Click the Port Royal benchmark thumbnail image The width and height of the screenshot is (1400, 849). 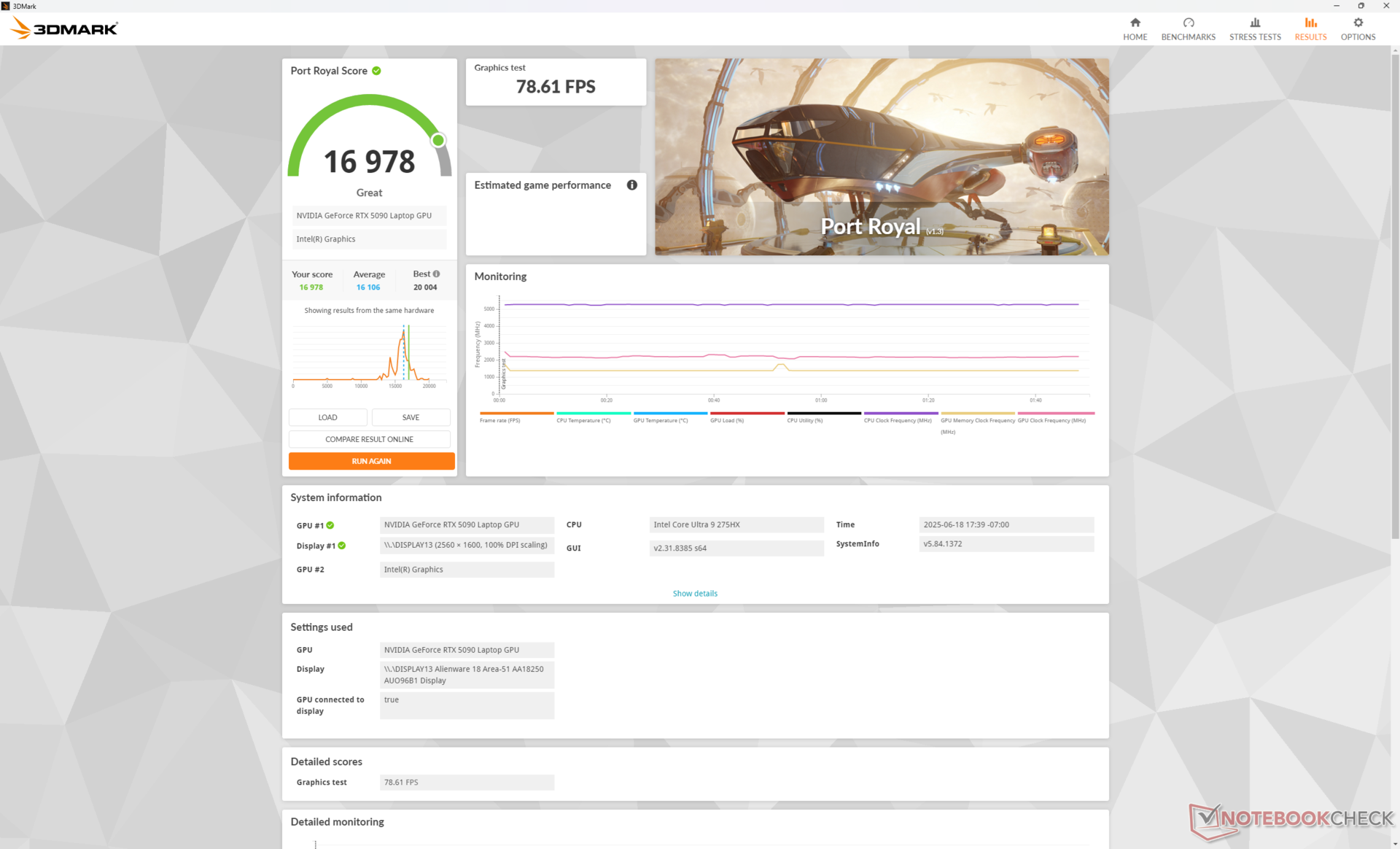(881, 157)
